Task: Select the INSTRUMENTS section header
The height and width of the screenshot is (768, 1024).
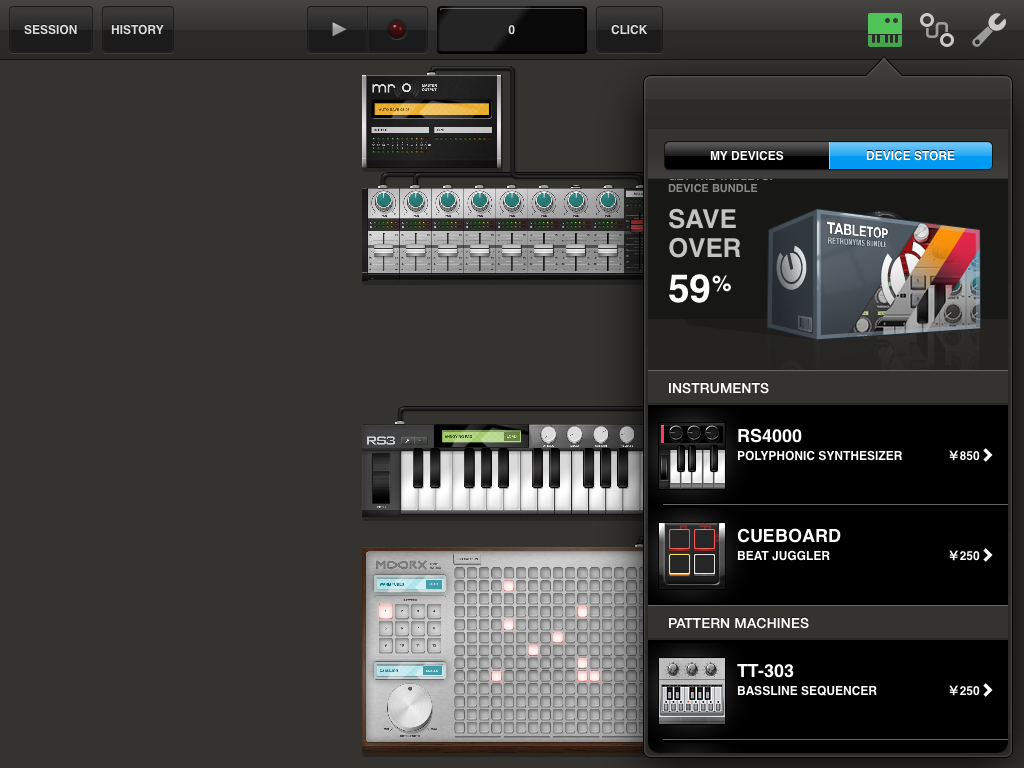Action: 828,388
